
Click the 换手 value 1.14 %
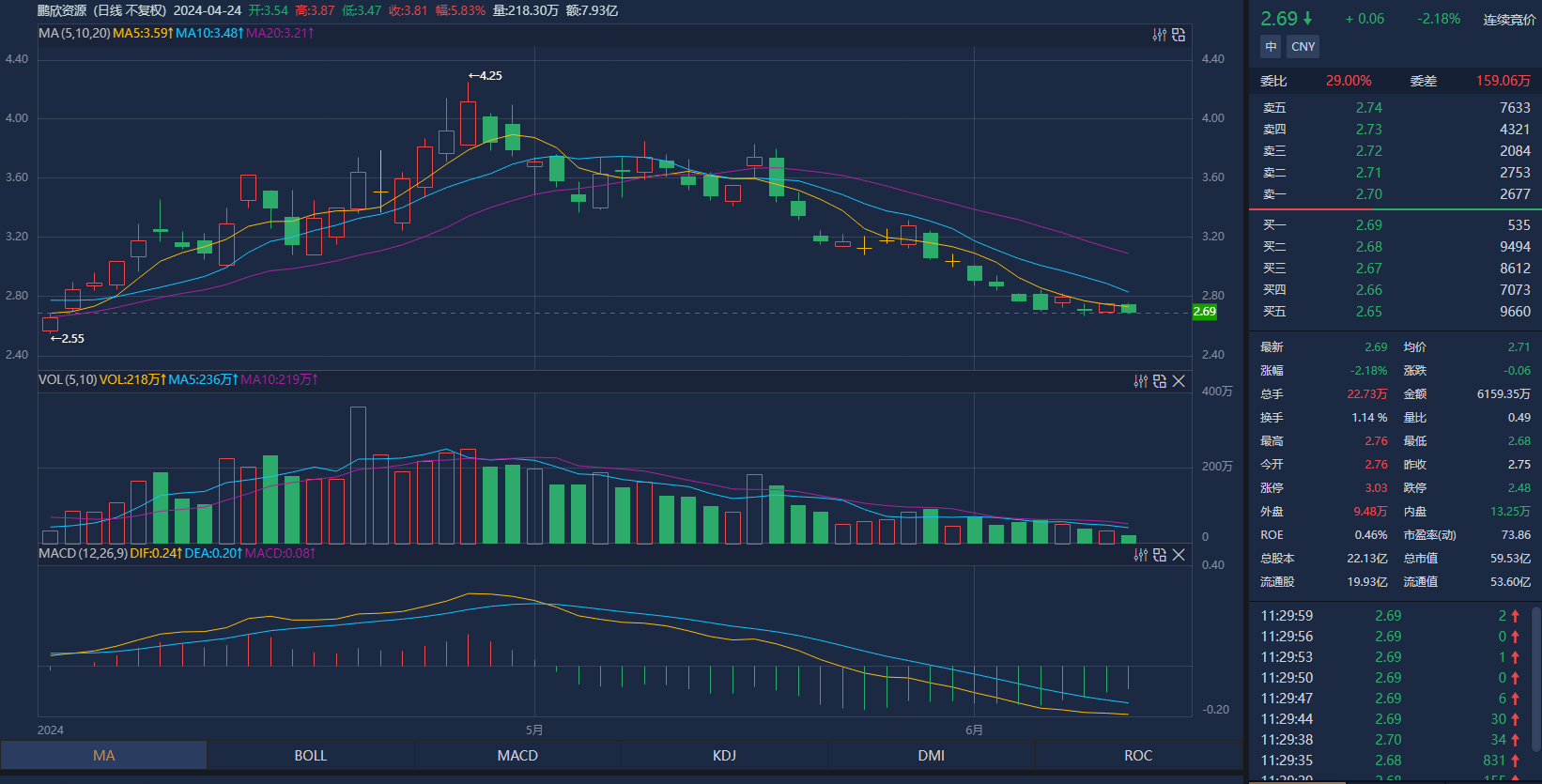(x=1369, y=418)
